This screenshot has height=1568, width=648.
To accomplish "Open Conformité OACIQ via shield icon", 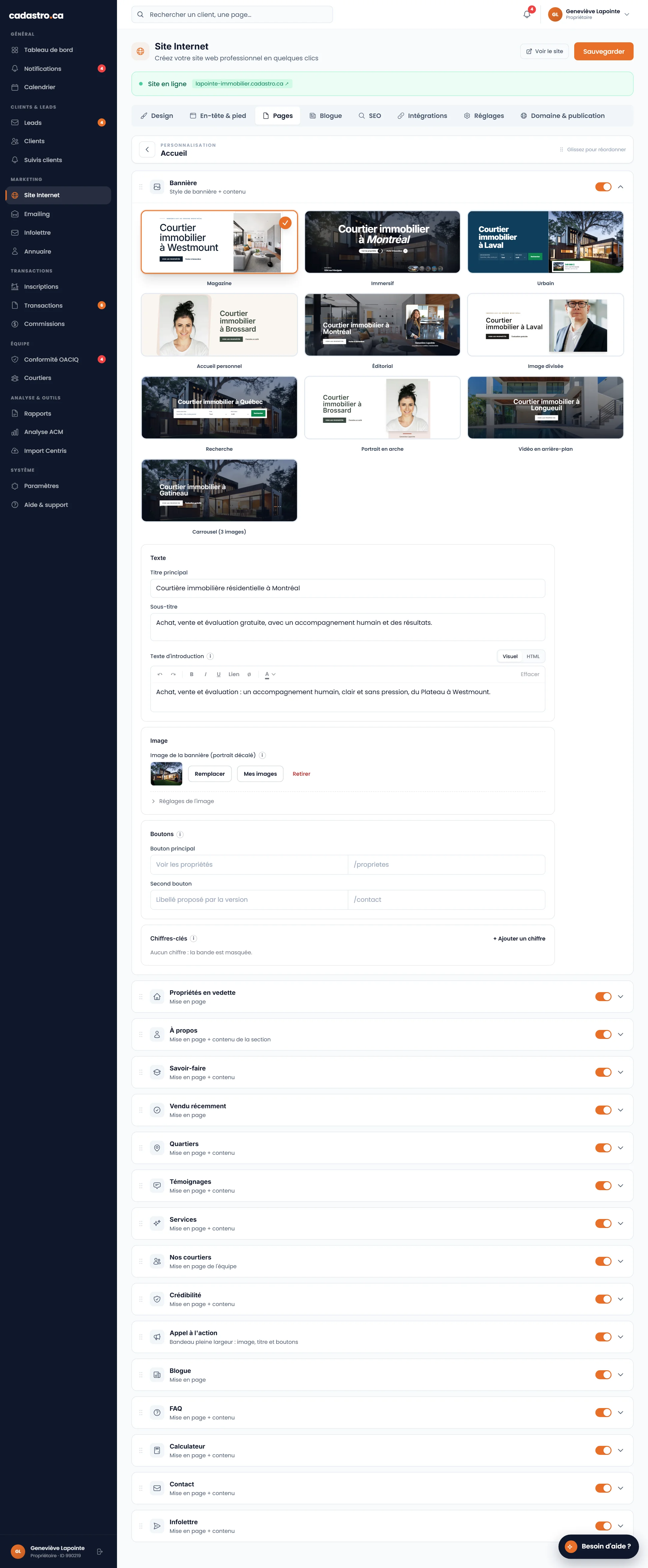I will [15, 359].
